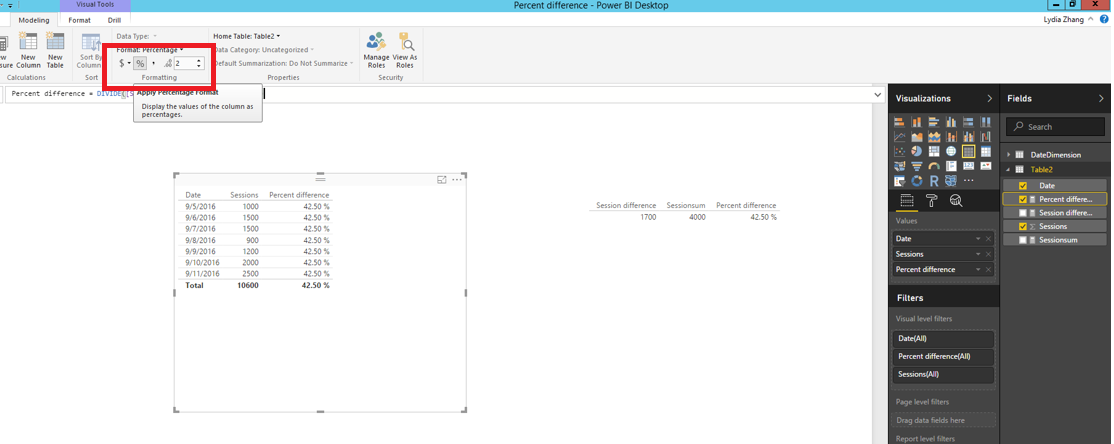This screenshot has height=444, width=1114.
Task: Click the decimal places stepper
Action: [x=199, y=63]
